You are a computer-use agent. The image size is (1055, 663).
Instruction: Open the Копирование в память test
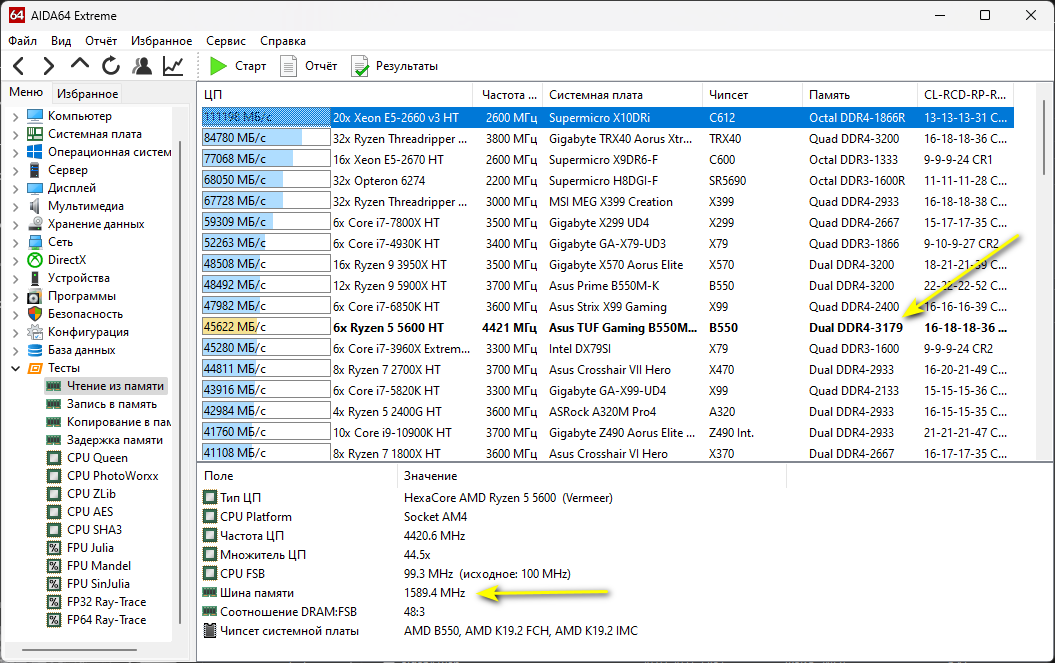point(118,422)
